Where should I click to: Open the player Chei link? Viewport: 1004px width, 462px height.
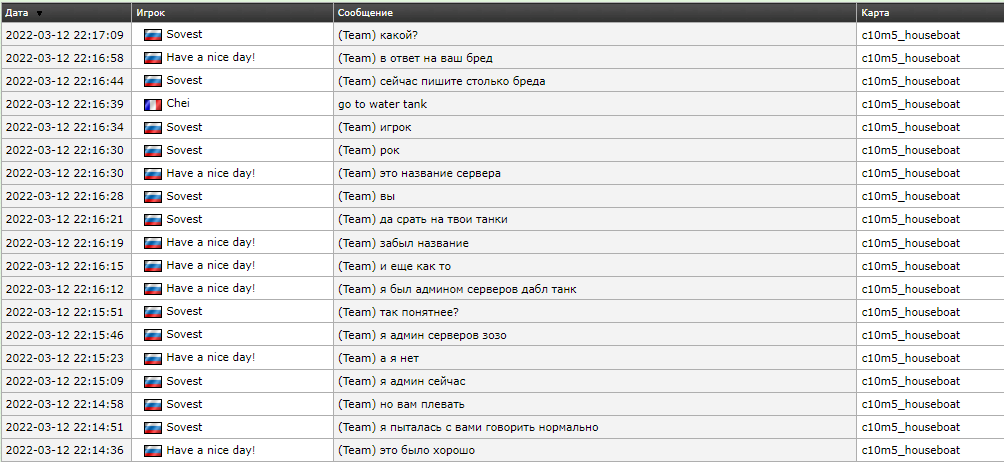tap(178, 104)
